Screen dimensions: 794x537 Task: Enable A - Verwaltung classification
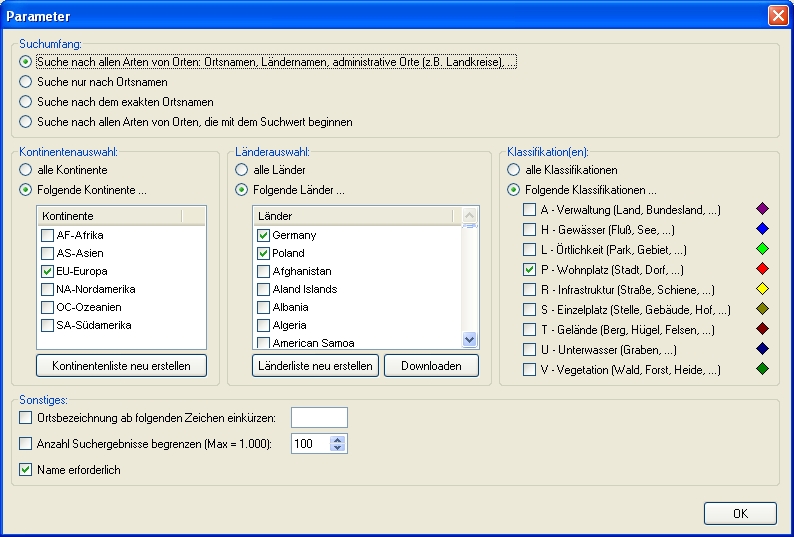coord(529,210)
